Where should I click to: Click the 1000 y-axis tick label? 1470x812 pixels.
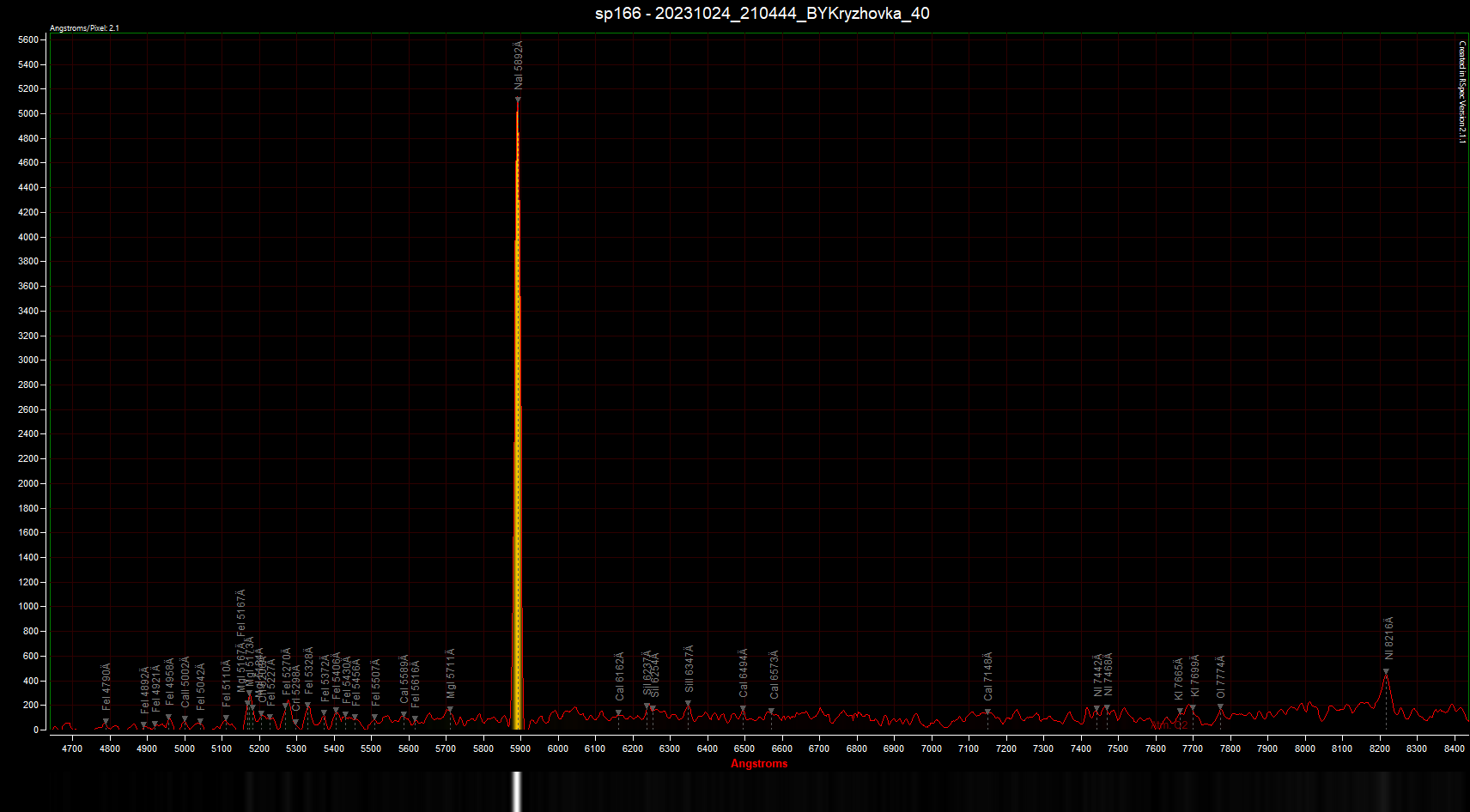tap(28, 606)
